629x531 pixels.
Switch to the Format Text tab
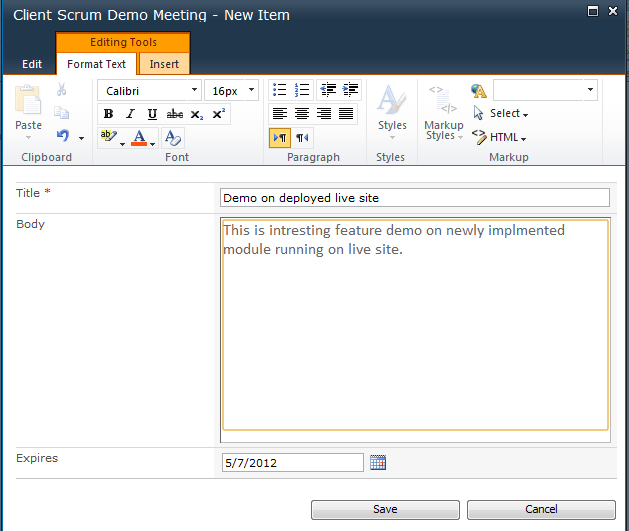96,64
